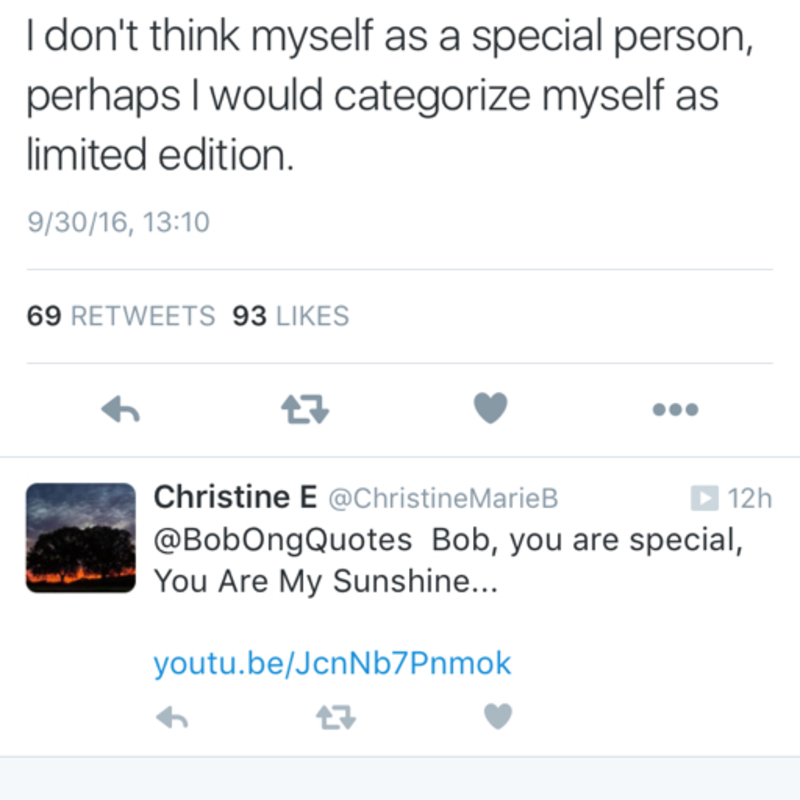Retweet the limited edition tweet
Image resolution: width=800 pixels, height=800 pixels.
click(306, 409)
